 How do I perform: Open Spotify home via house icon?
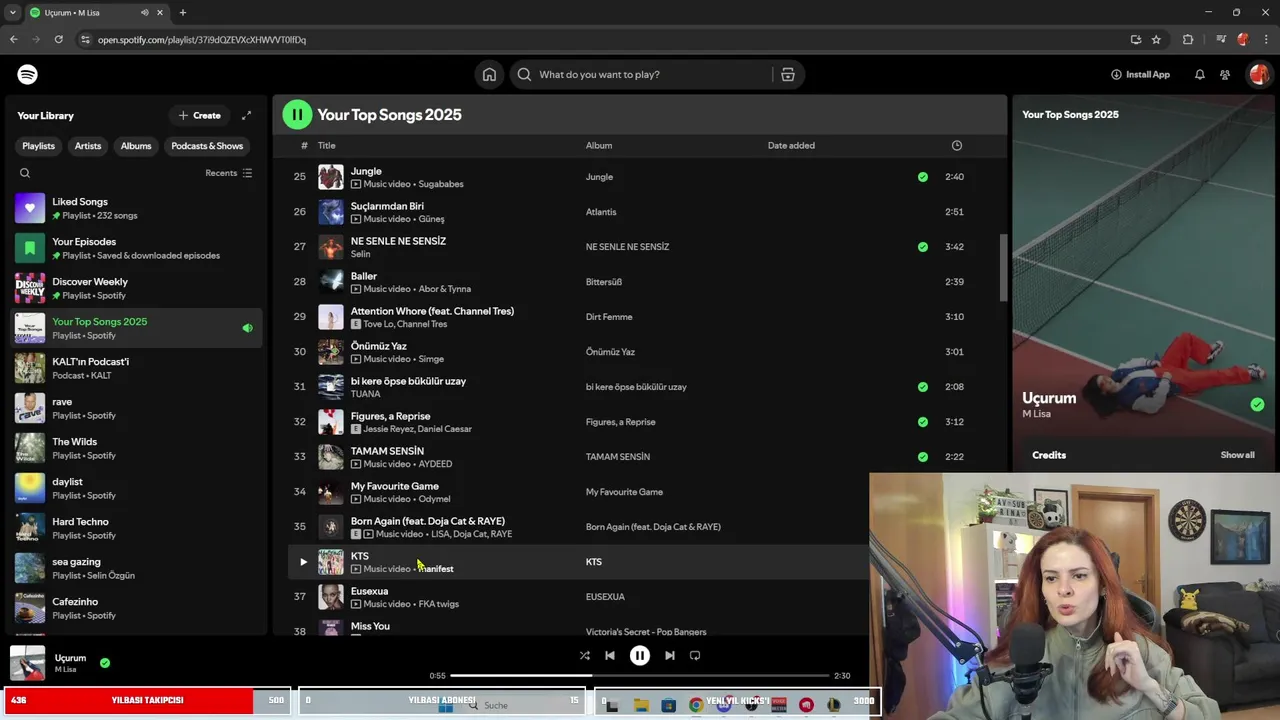(x=489, y=74)
